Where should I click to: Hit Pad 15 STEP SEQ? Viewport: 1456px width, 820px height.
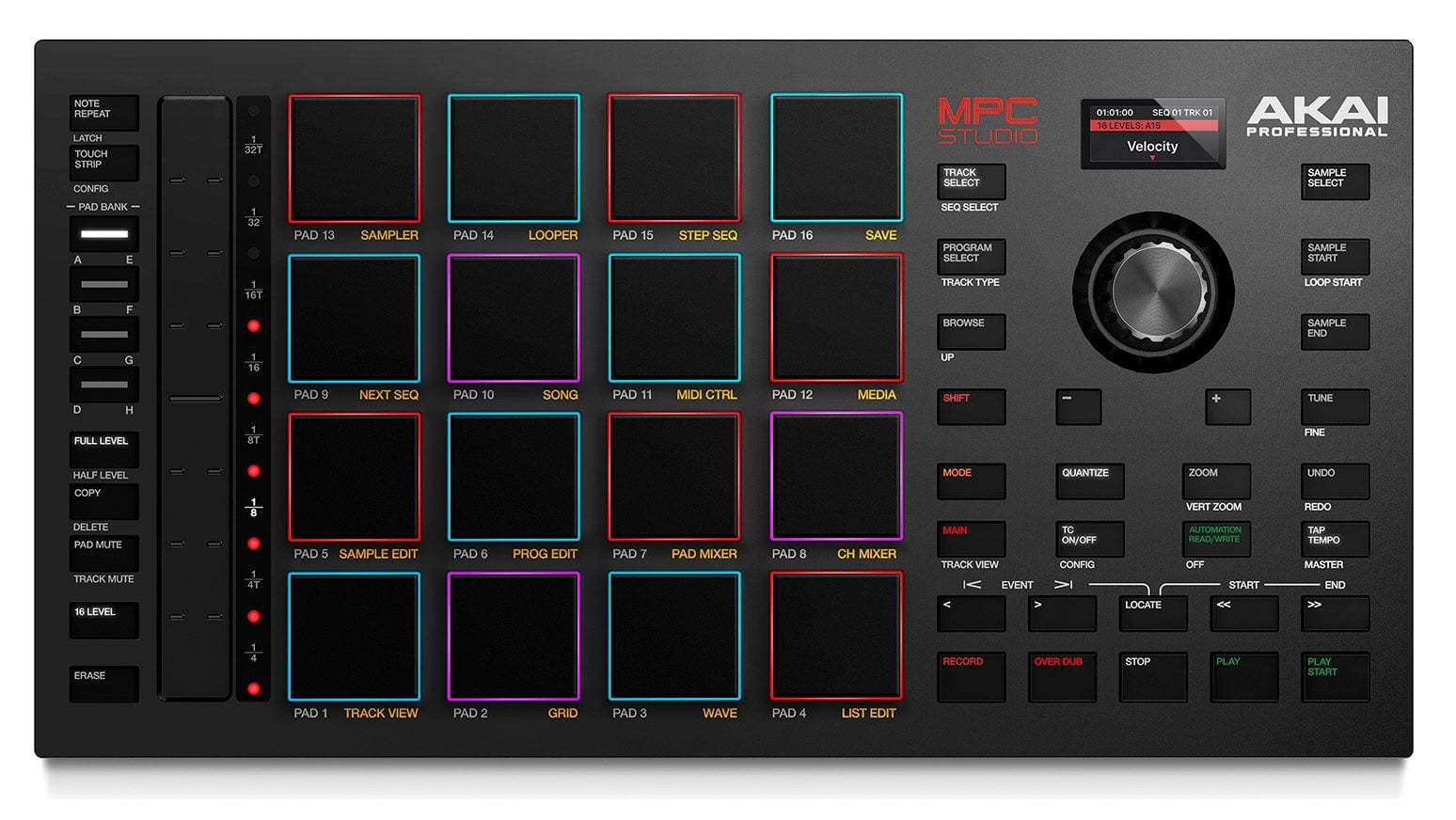(673, 158)
